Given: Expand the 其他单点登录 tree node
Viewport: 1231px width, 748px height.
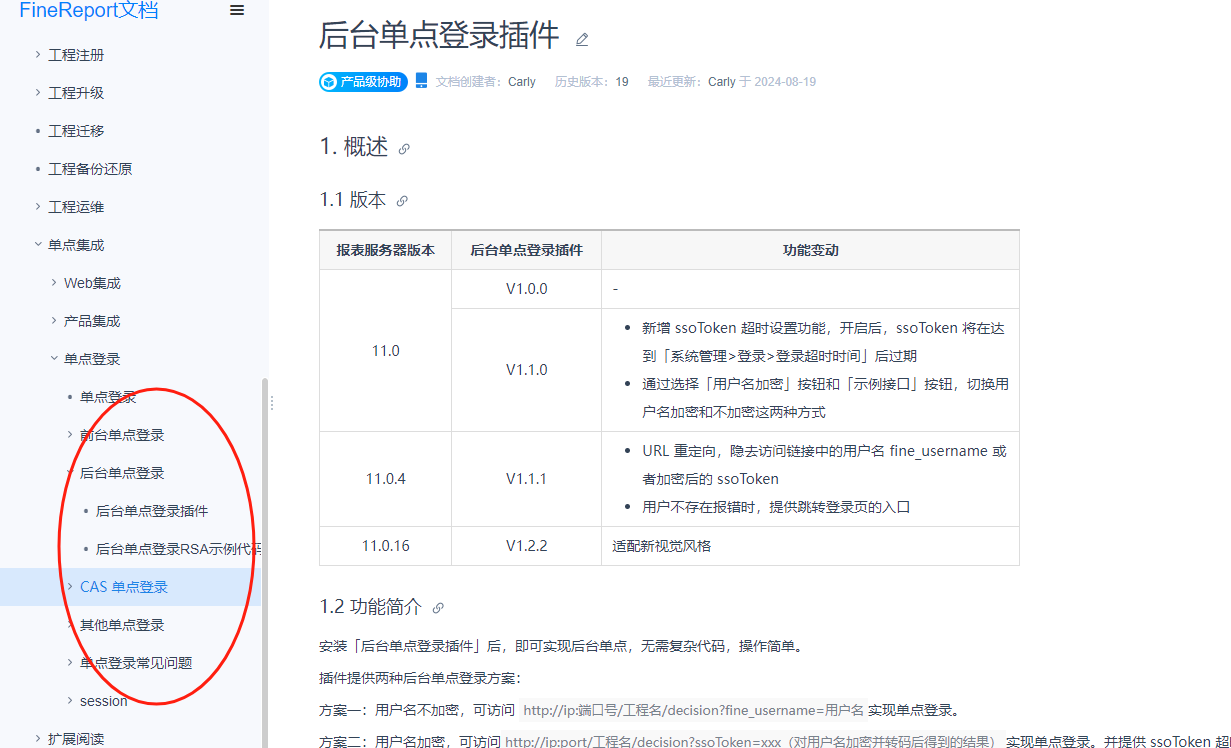Looking at the screenshot, I should (70, 625).
